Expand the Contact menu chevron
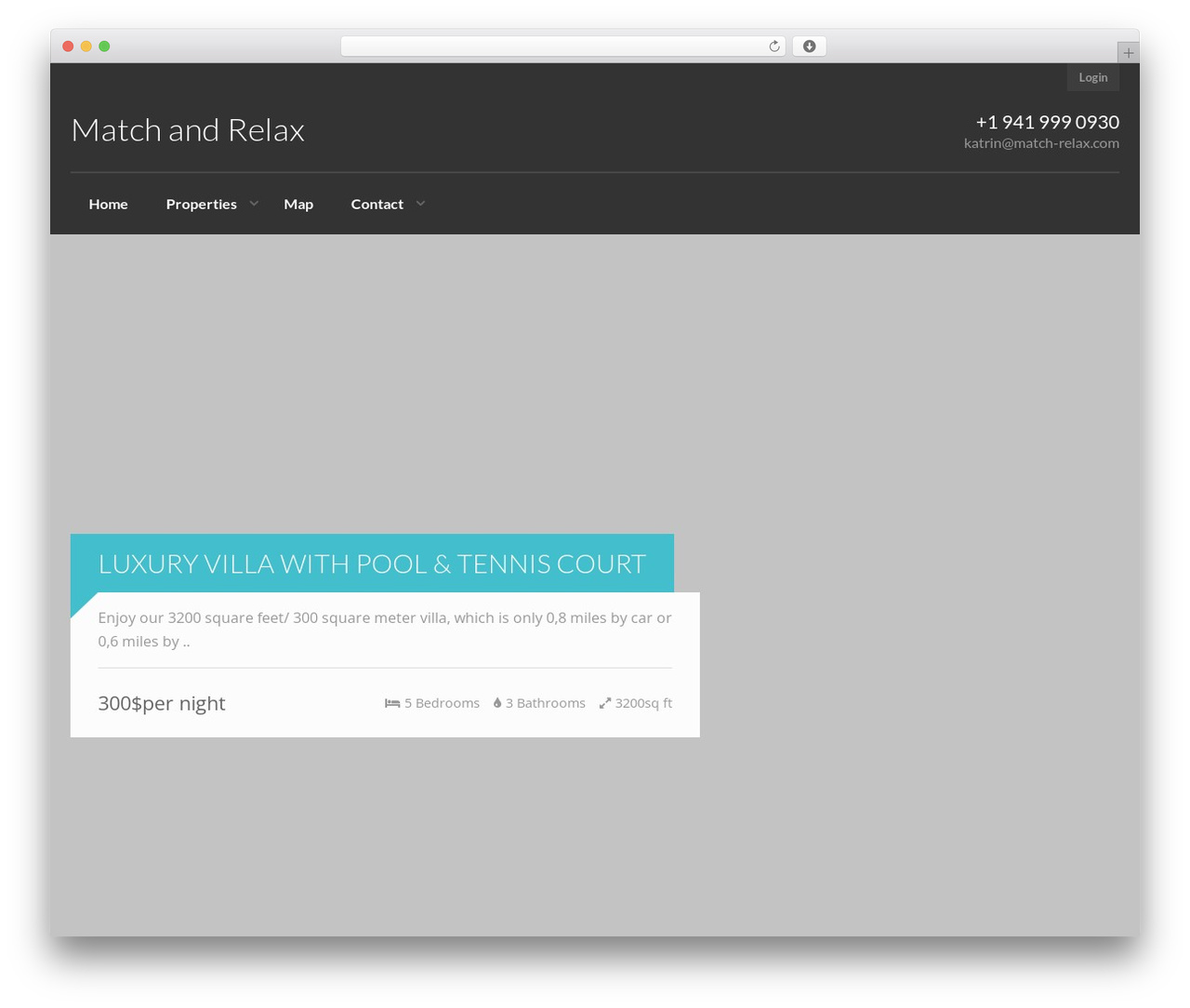The image size is (1190, 1008). tap(420, 204)
